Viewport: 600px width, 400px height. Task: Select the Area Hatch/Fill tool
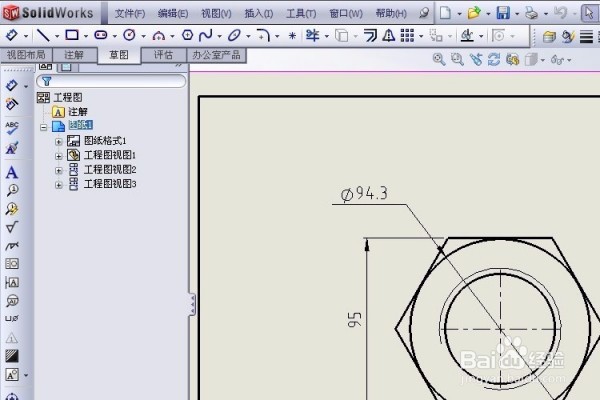pyautogui.click(x=12, y=356)
